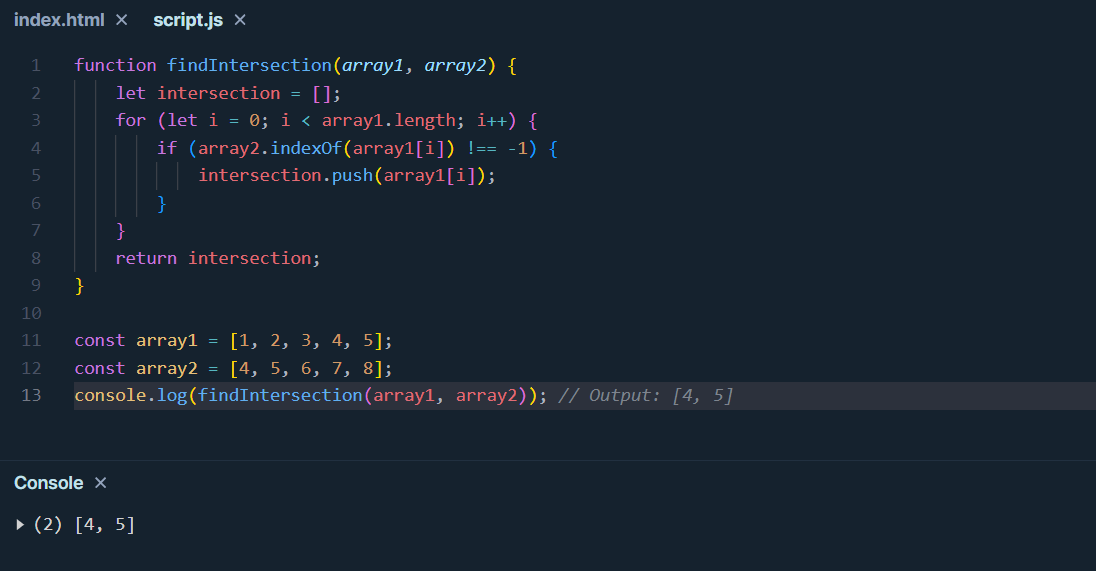Click 'let intersection = [];' on line 2
The height and width of the screenshot is (571, 1096).
pyautogui.click(x=228, y=94)
